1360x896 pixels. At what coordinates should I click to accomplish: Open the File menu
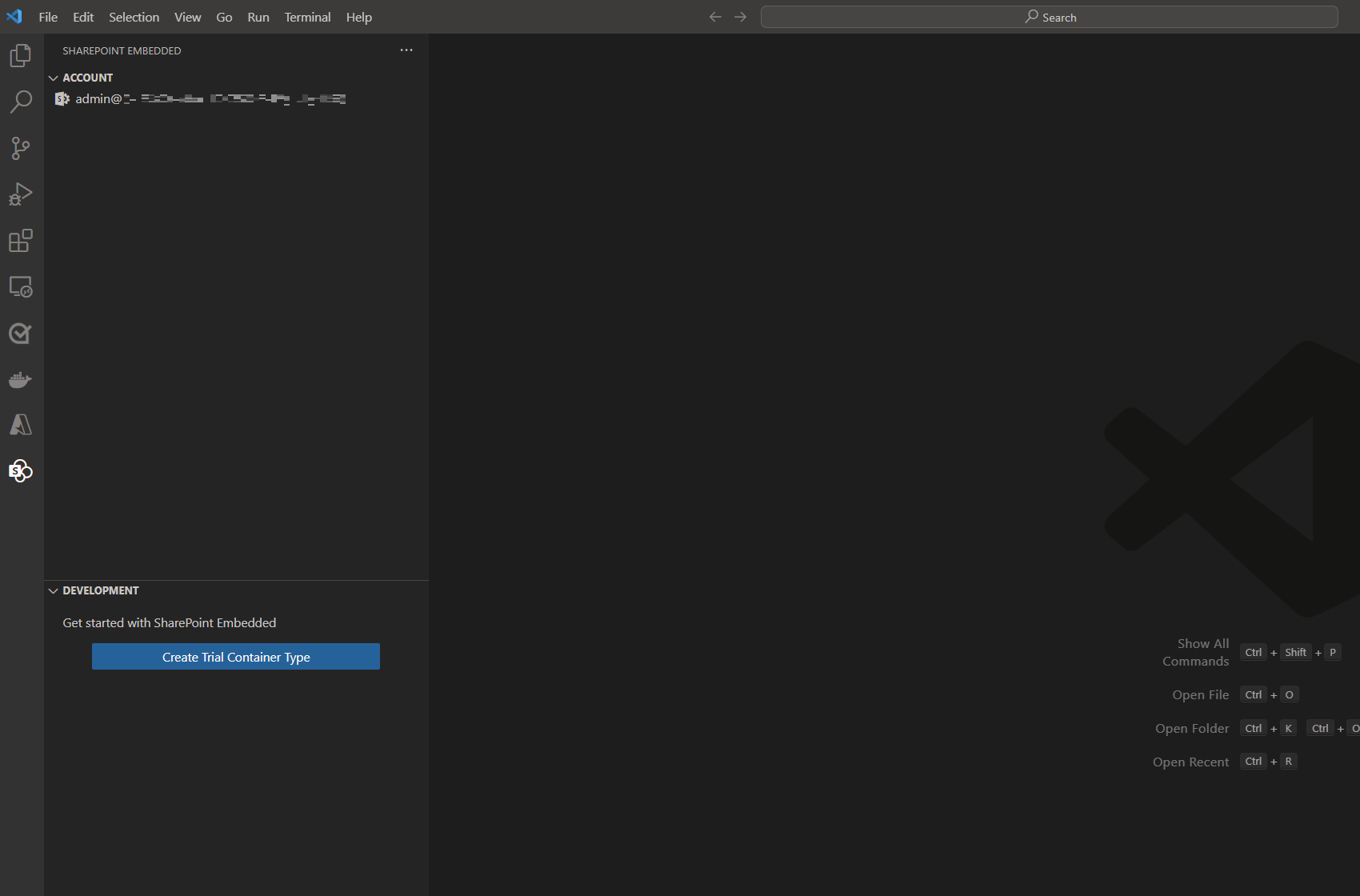(x=48, y=17)
